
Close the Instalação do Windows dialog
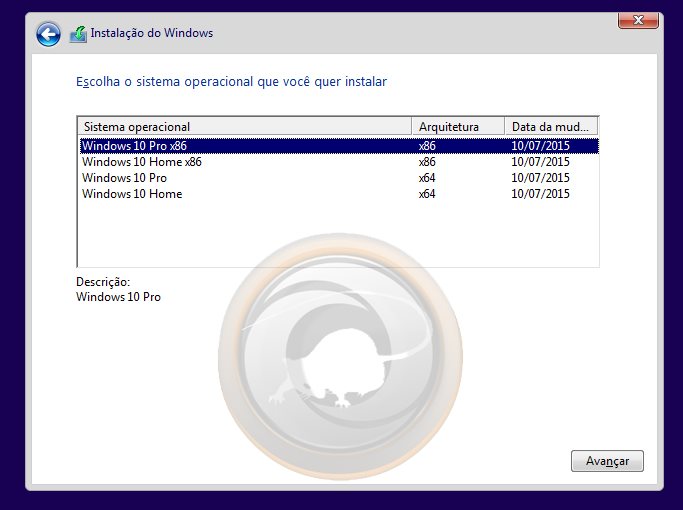click(638, 20)
